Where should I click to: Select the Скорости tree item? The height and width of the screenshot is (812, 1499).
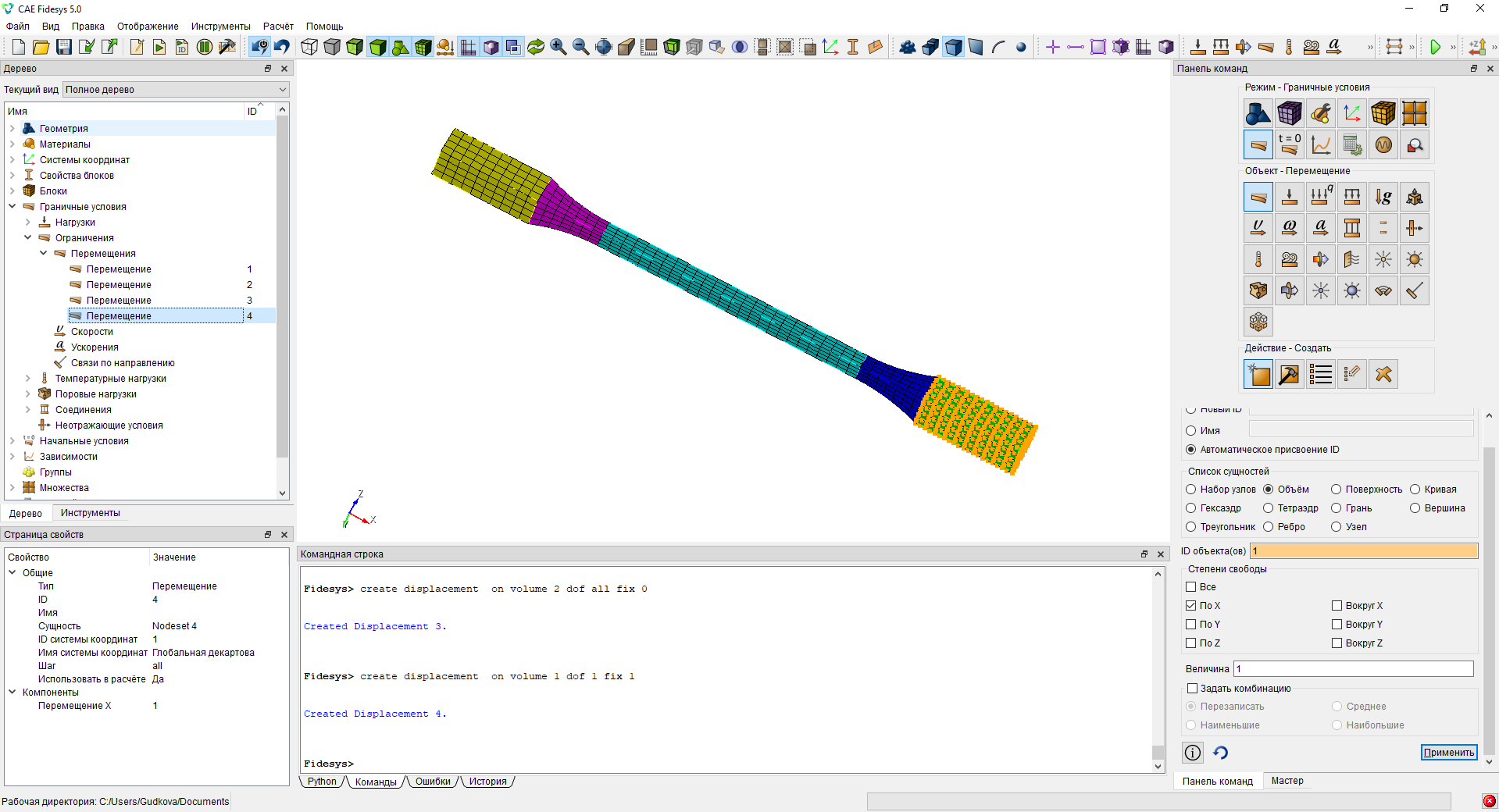(x=92, y=332)
